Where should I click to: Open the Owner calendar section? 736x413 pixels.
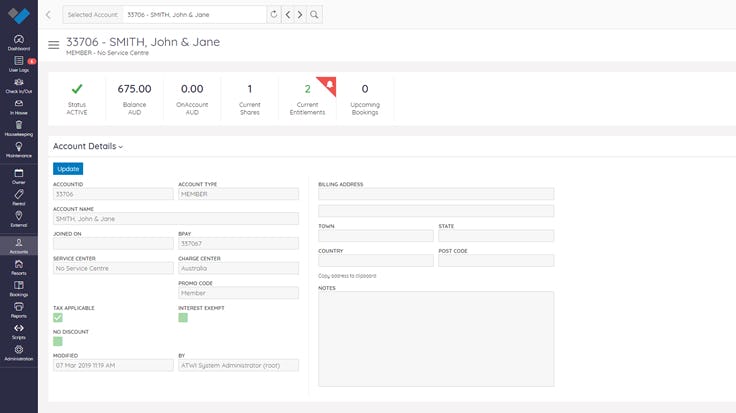click(x=19, y=176)
